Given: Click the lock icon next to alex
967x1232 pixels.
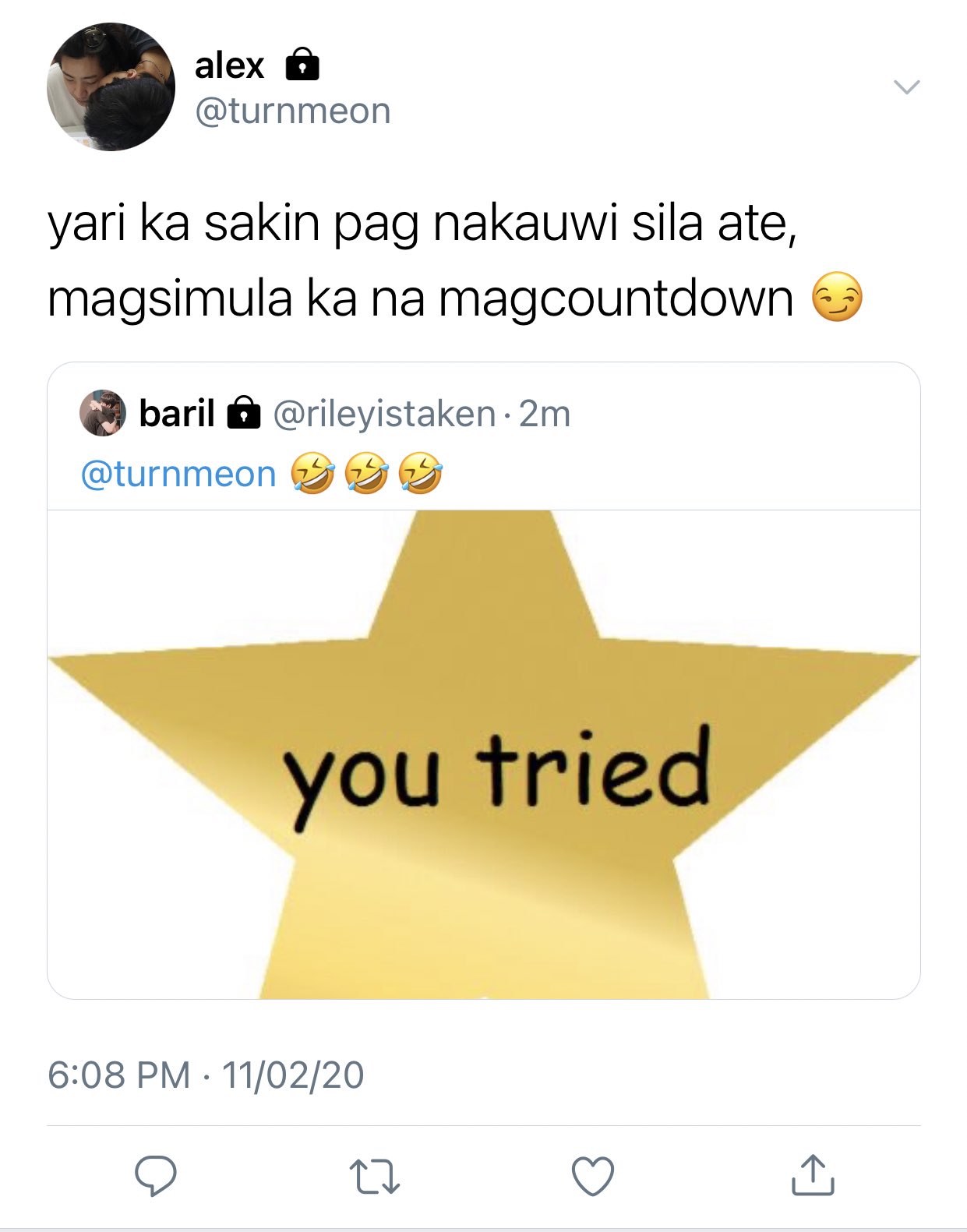Looking at the screenshot, I should pos(302,65).
